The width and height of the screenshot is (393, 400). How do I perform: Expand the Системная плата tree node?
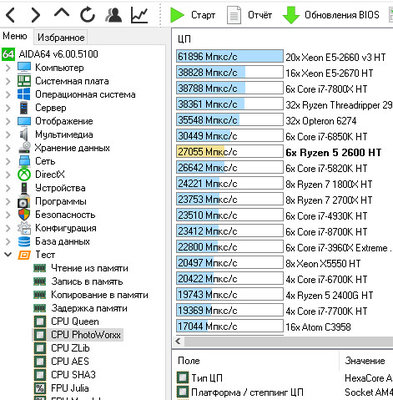(8, 81)
